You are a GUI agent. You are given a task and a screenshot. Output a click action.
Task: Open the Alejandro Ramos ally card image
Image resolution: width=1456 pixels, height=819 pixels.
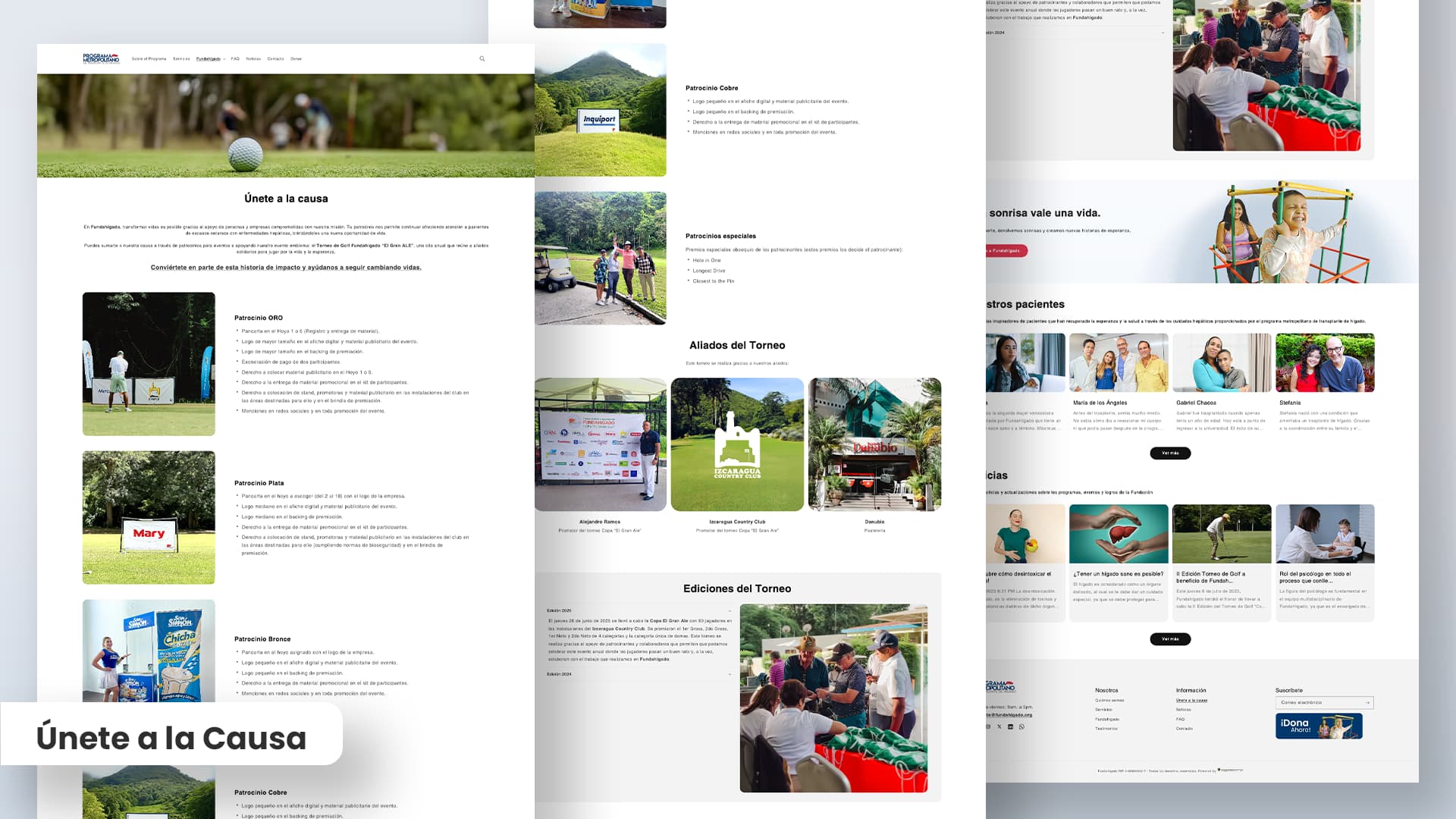pyautogui.click(x=601, y=444)
